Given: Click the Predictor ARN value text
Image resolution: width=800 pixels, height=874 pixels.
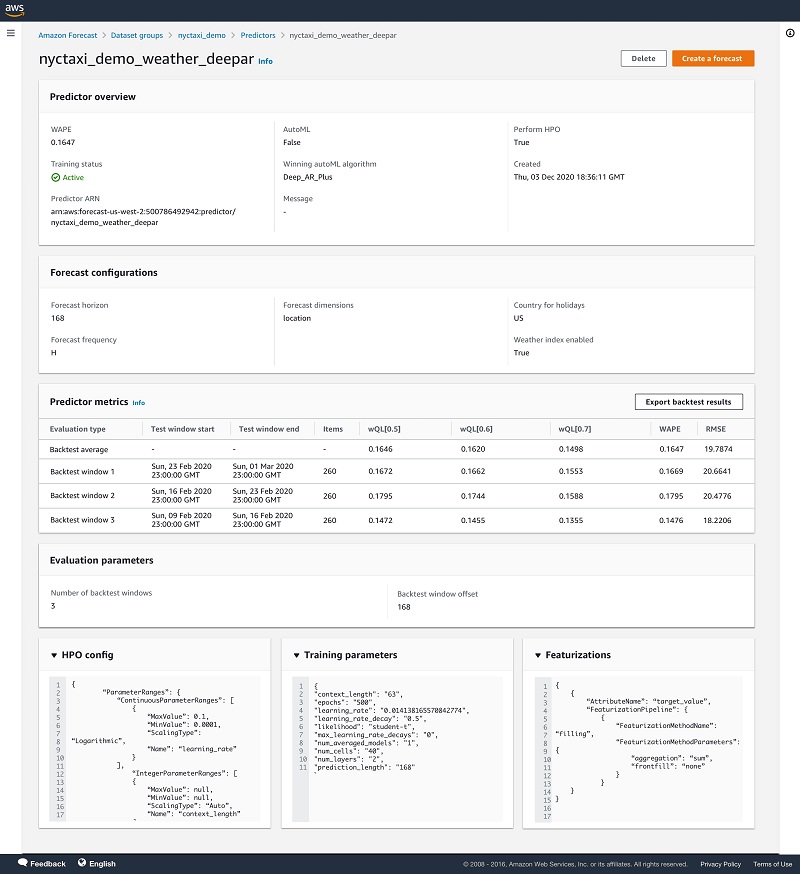Looking at the screenshot, I should [x=143, y=217].
